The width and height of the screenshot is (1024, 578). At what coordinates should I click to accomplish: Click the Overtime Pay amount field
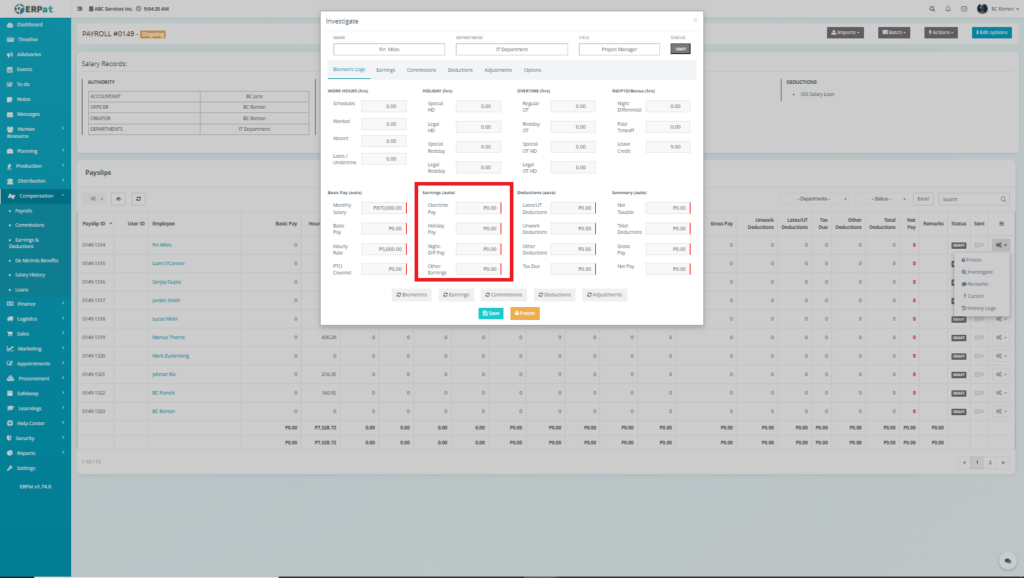(x=478, y=208)
